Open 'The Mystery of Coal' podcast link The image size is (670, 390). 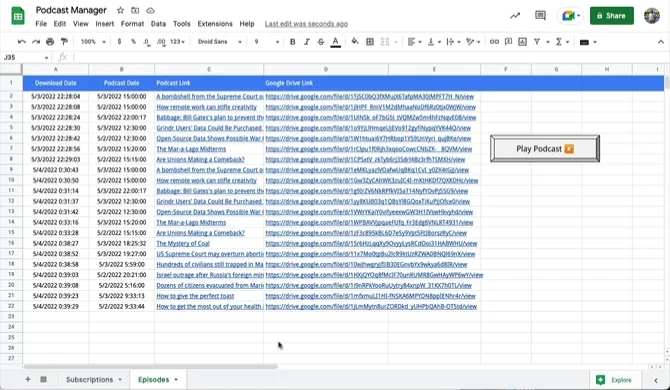(183, 243)
